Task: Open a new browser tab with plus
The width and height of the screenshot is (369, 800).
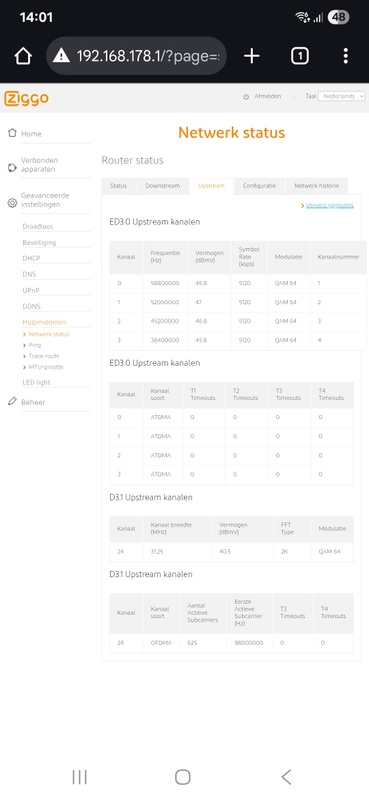Action: click(x=252, y=56)
